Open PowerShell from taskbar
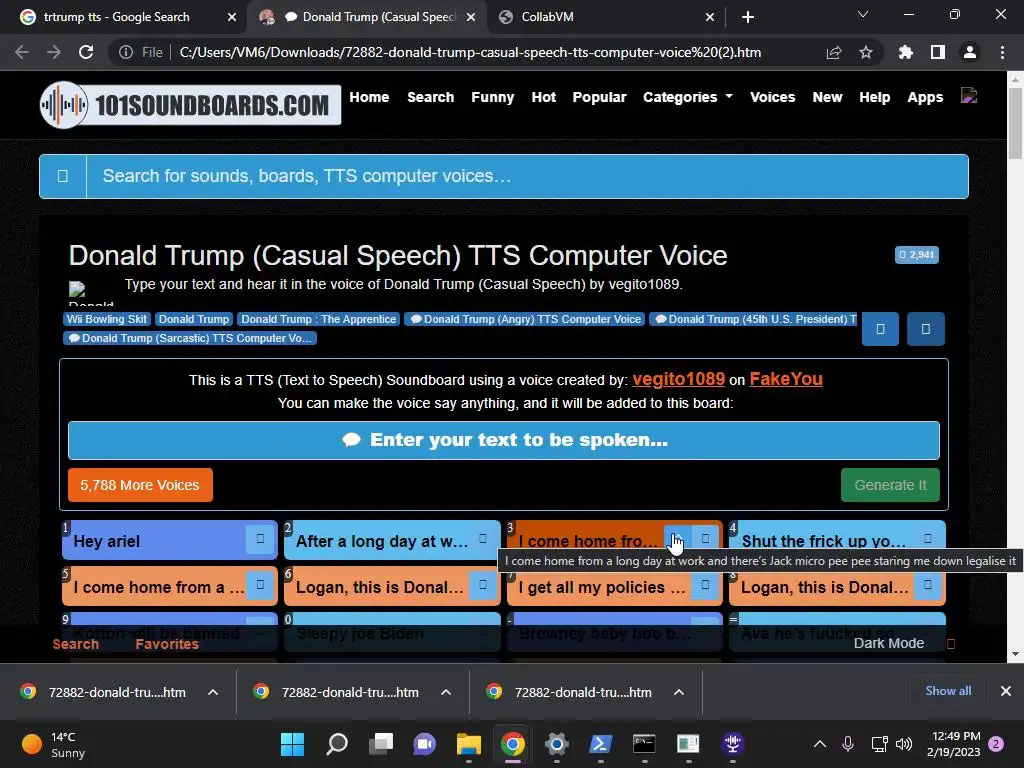Viewport: 1024px width, 768px height. [600, 744]
